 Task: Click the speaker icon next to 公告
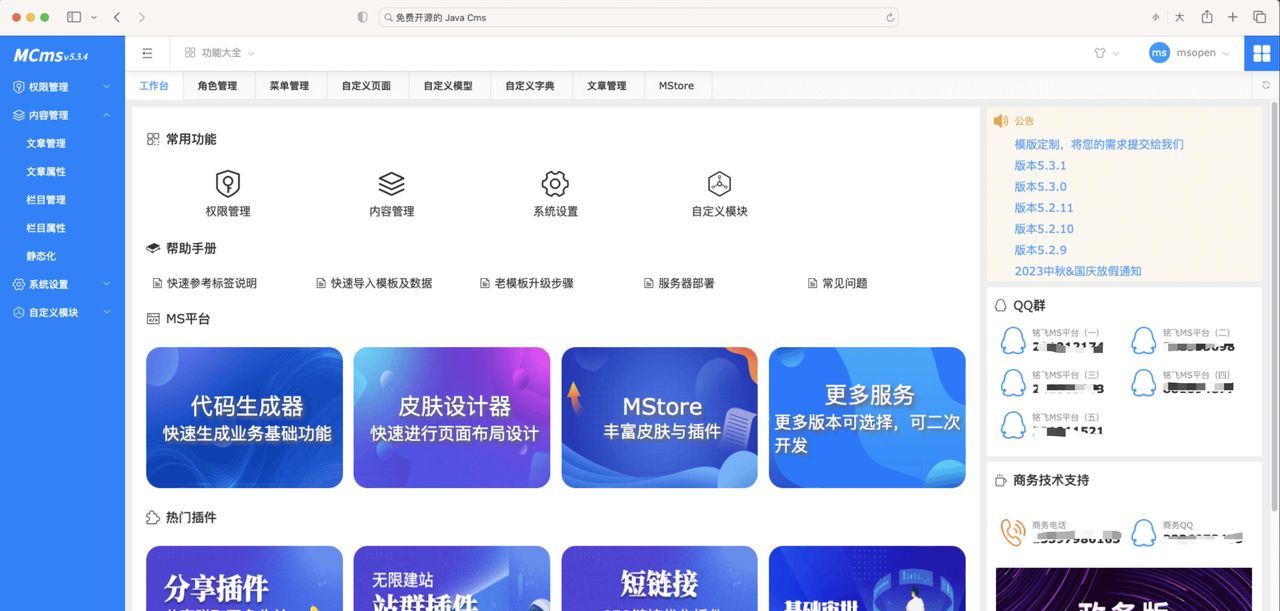pos(1000,120)
